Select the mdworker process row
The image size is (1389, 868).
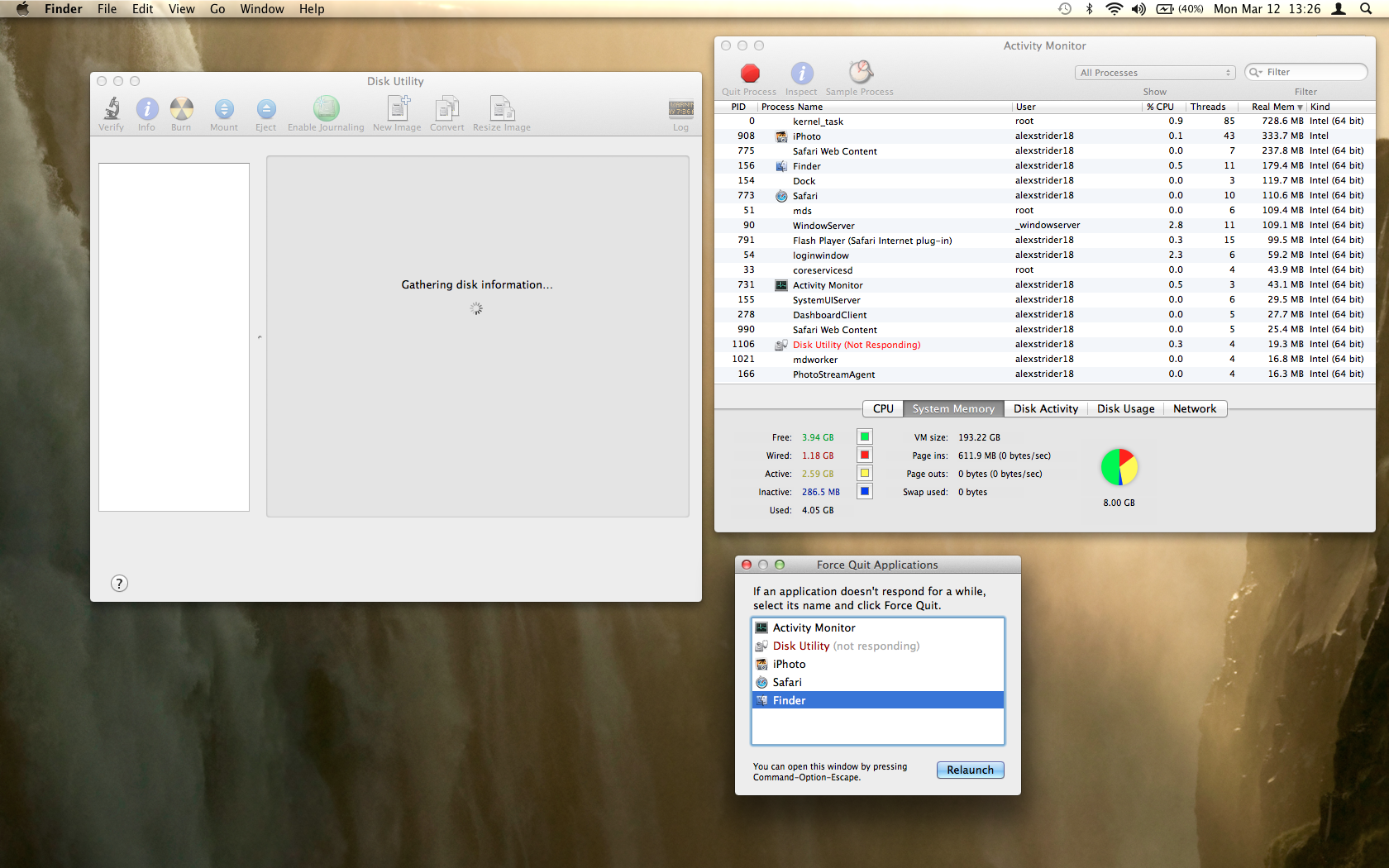coord(1044,360)
